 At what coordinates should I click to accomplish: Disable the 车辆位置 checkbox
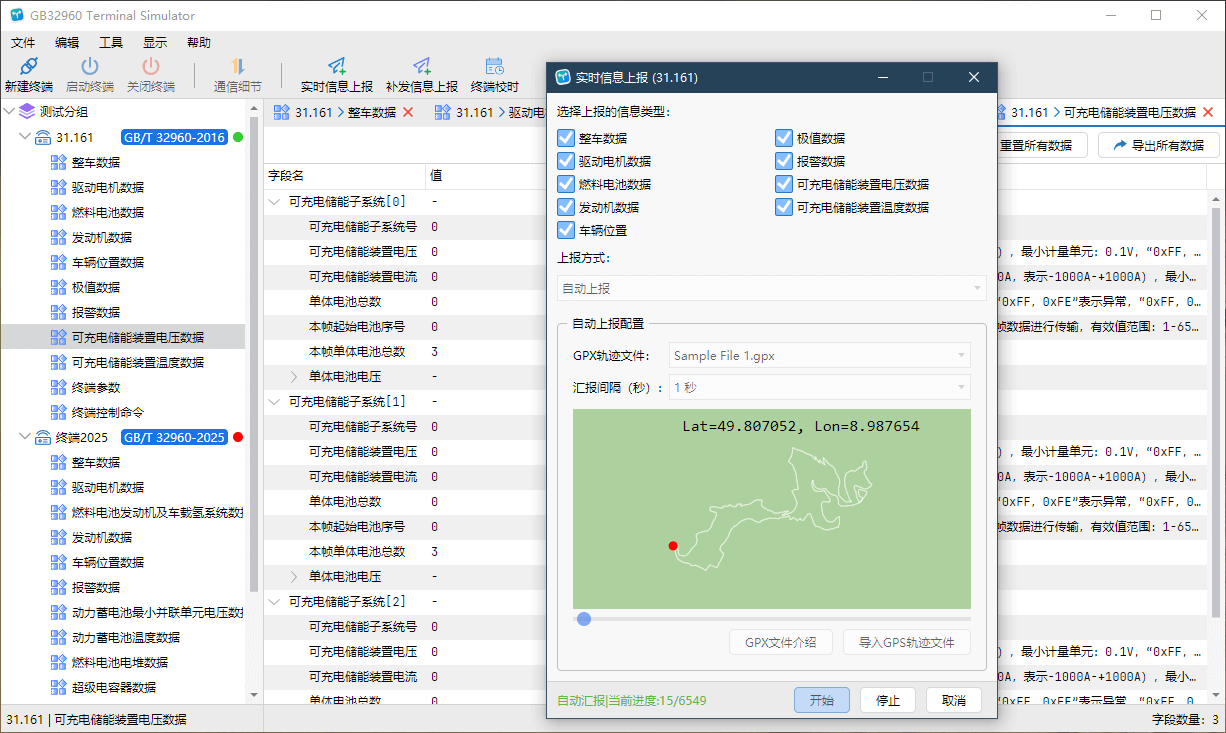click(x=567, y=231)
